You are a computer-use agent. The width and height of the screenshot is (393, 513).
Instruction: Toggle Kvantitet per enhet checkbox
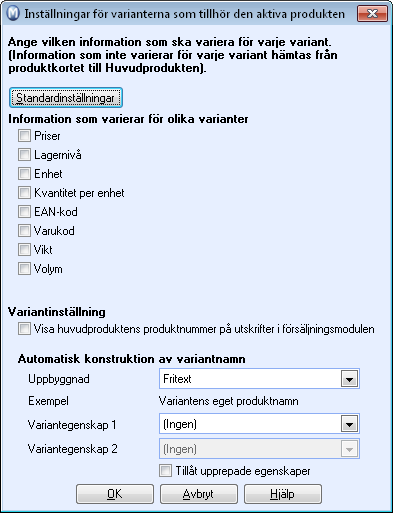click(24, 193)
